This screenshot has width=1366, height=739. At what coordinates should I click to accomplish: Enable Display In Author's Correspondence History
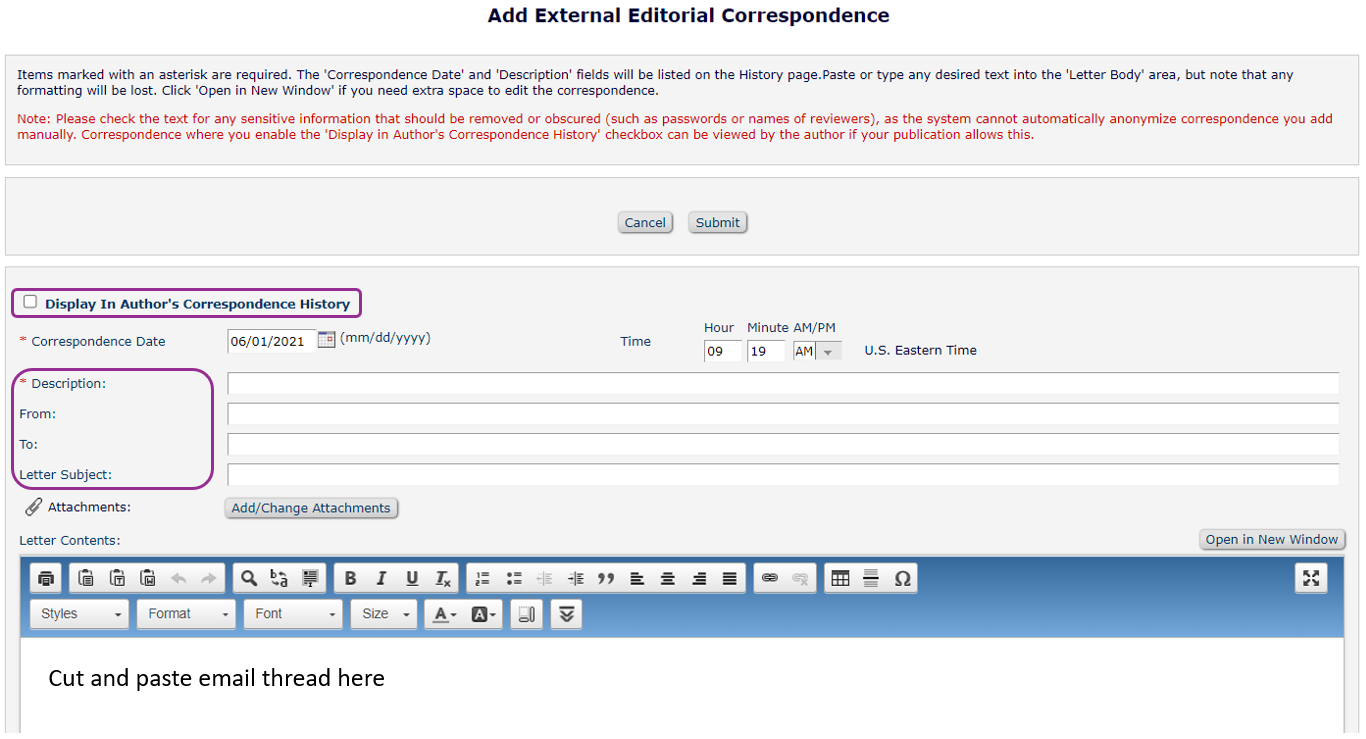coord(30,302)
